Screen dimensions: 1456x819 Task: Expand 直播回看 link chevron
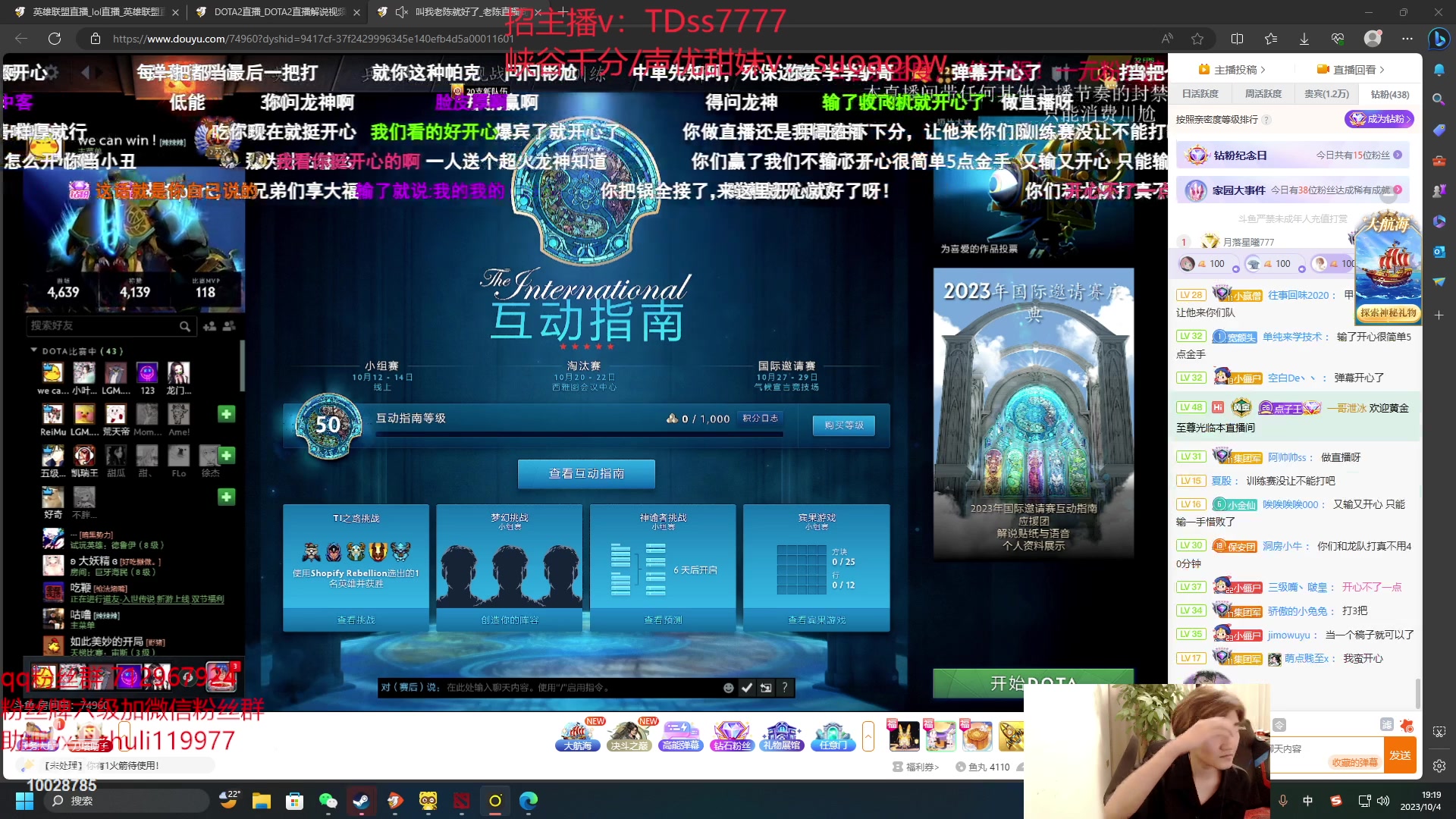pos(1382,70)
